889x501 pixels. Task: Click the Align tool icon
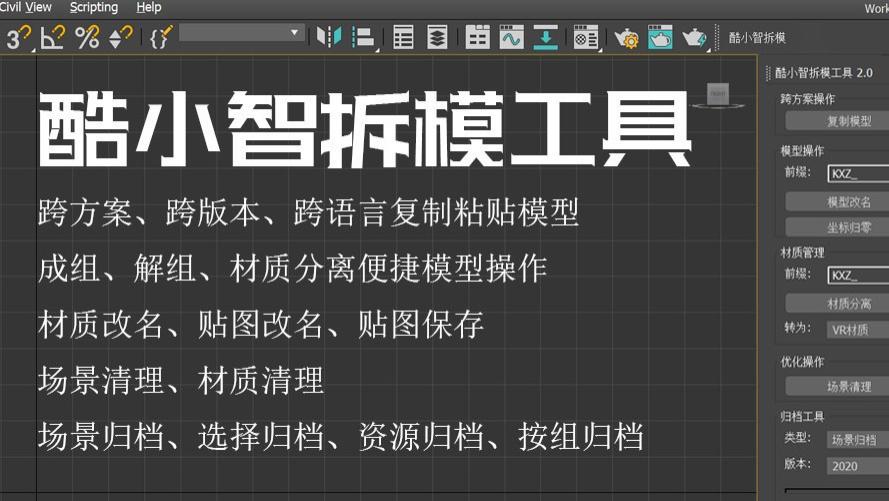click(364, 37)
